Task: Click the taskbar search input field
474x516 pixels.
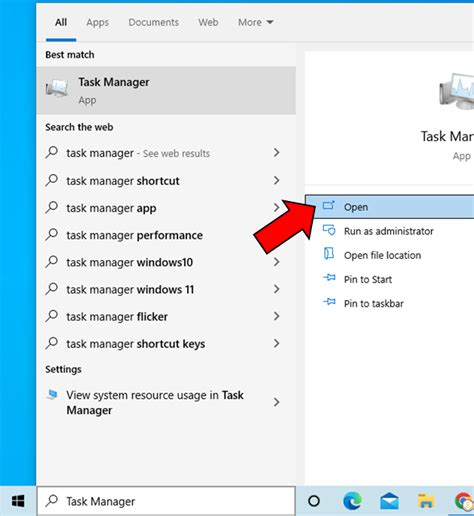Action: (166, 501)
